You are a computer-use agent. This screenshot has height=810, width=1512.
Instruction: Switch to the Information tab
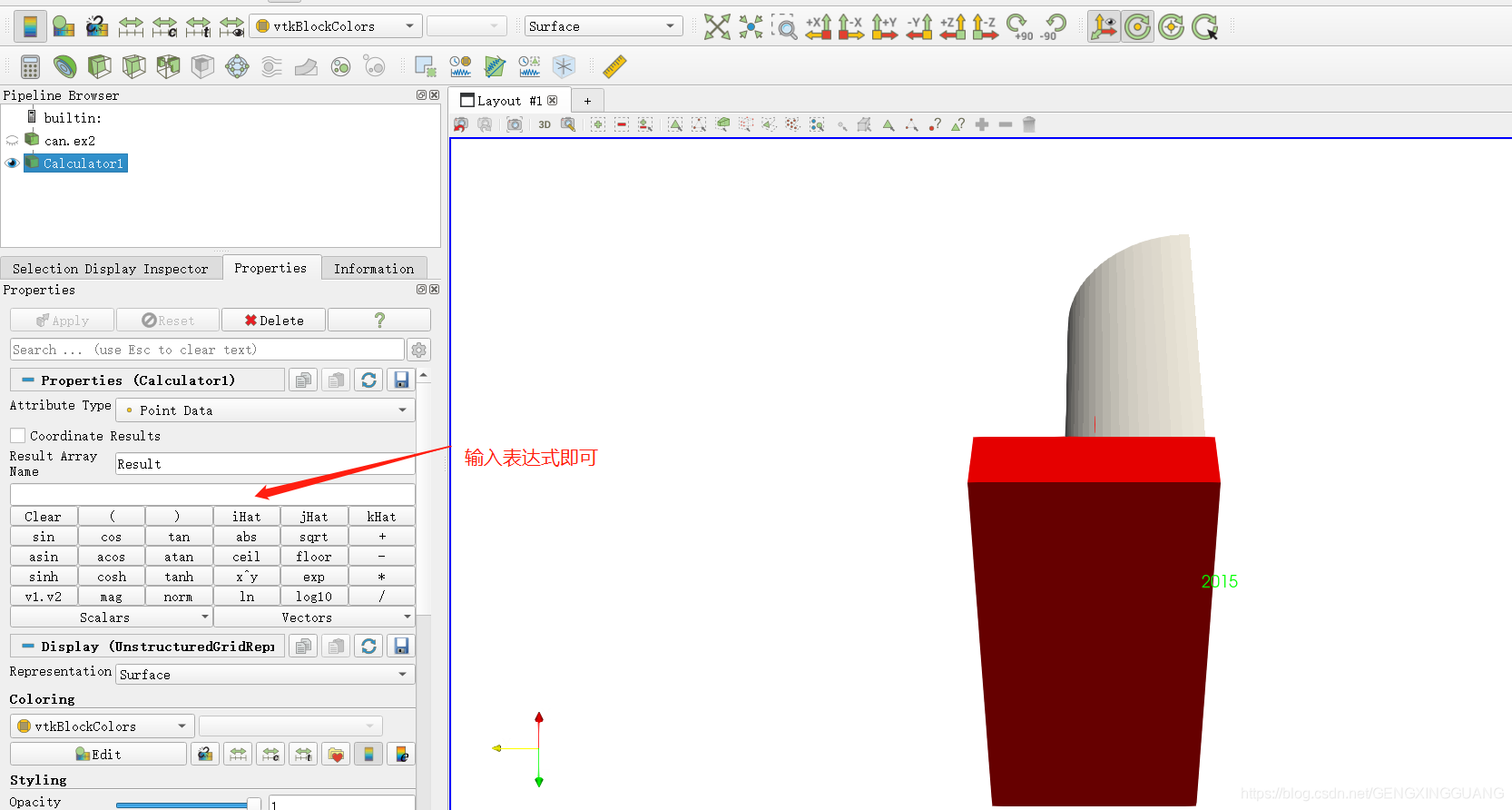374,269
